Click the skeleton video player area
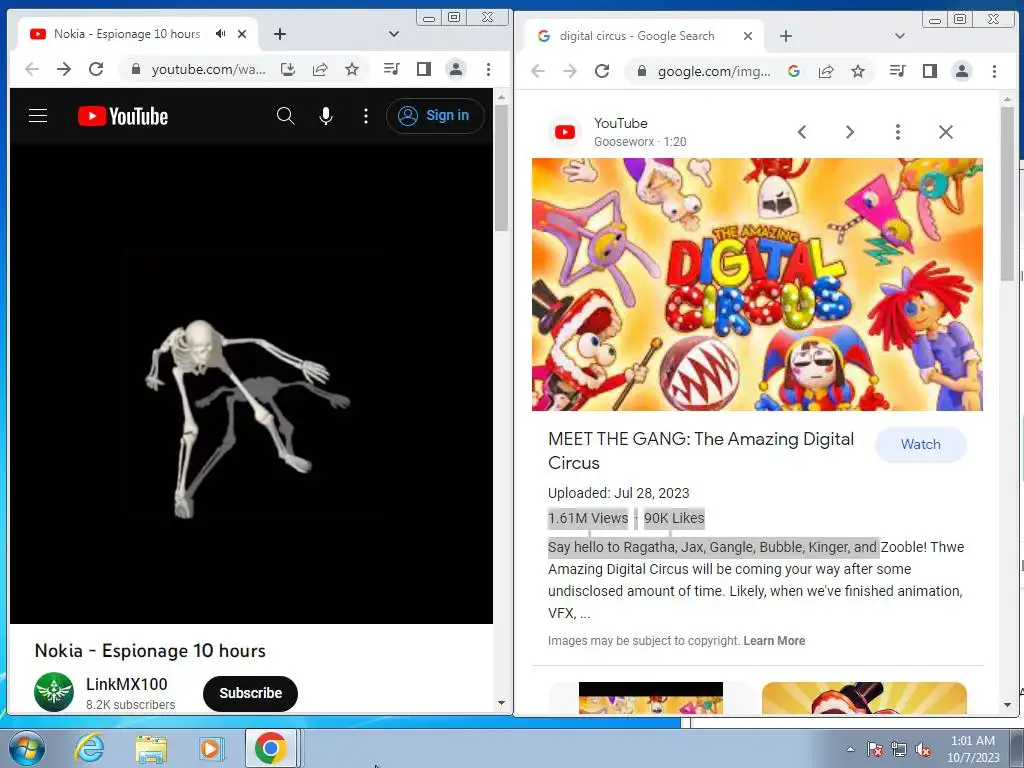Image resolution: width=1024 pixels, height=768 pixels. tap(251, 384)
